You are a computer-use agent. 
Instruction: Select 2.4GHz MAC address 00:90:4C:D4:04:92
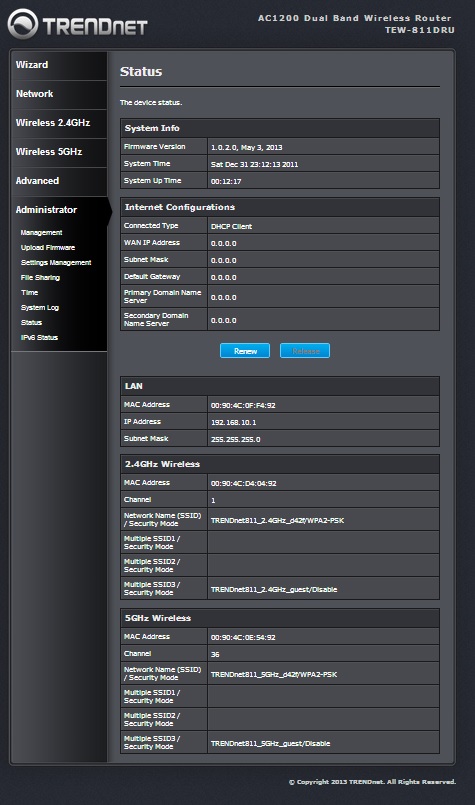click(243, 483)
